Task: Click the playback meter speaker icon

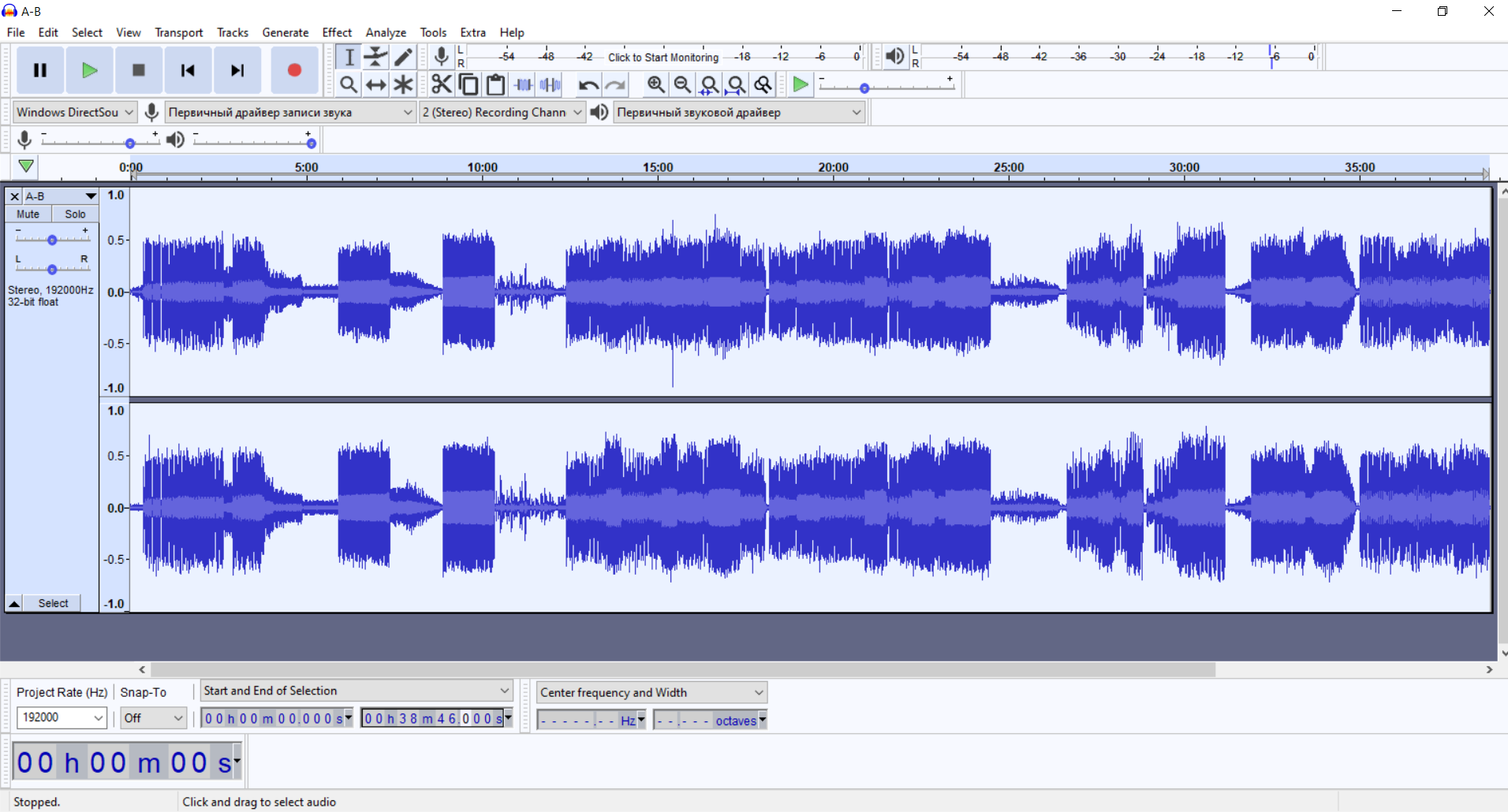Action: 894,56
